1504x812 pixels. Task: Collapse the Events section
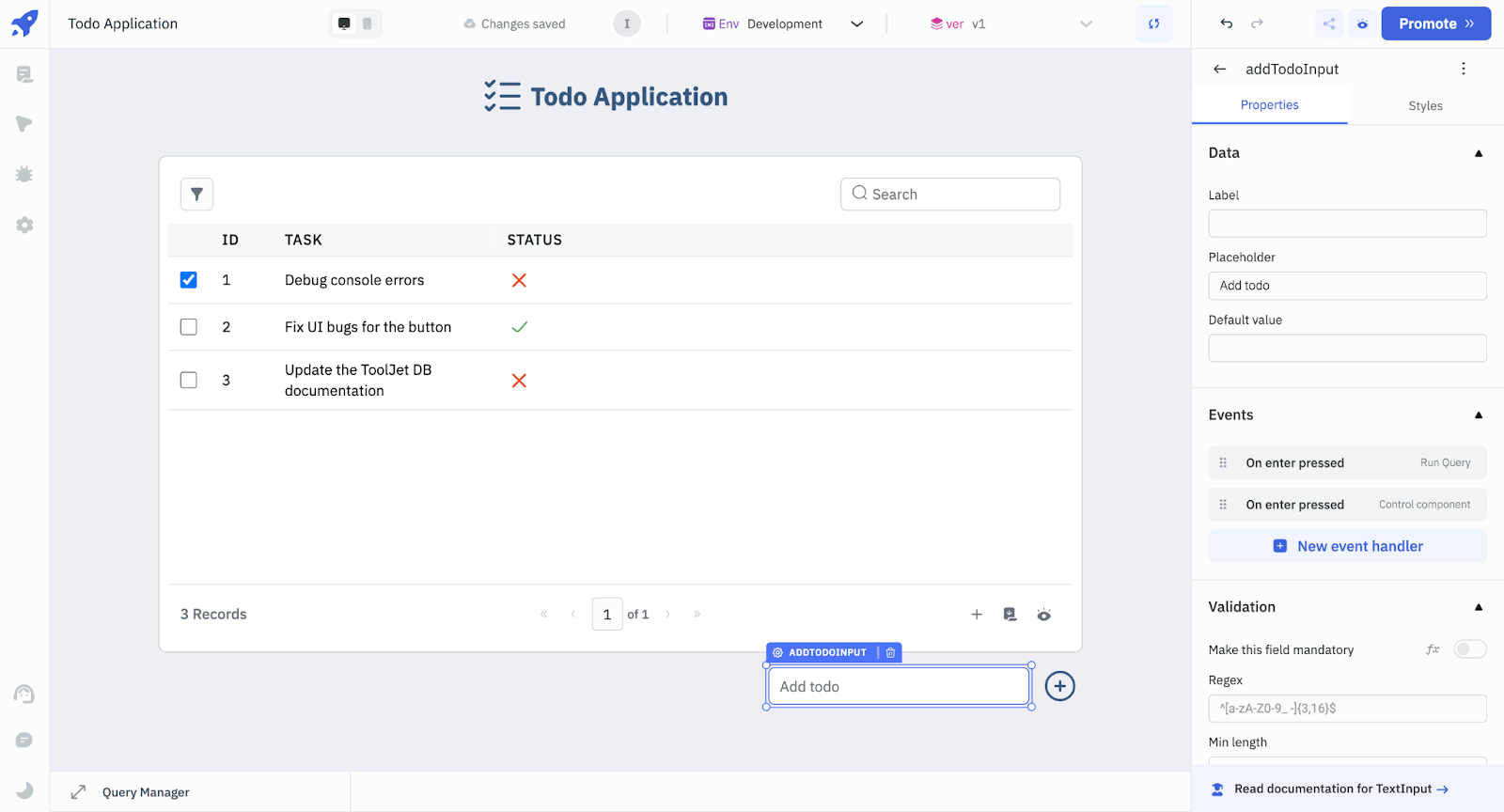pos(1479,414)
